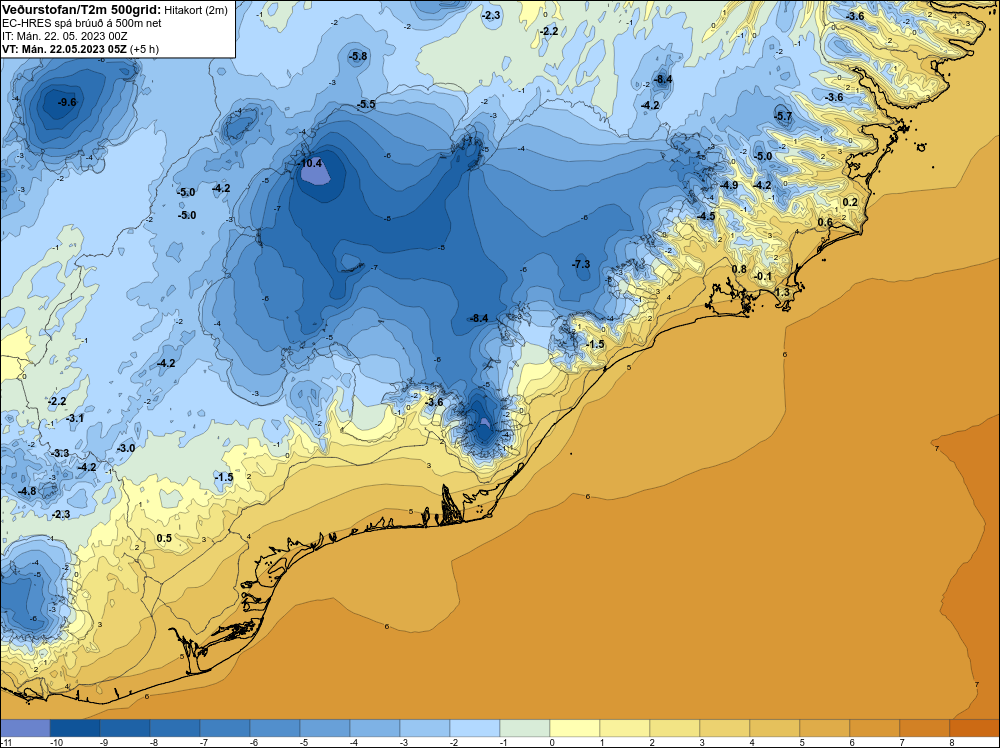
Task: Click the '(+5 h)' forecast offset text
Action: 144,48
